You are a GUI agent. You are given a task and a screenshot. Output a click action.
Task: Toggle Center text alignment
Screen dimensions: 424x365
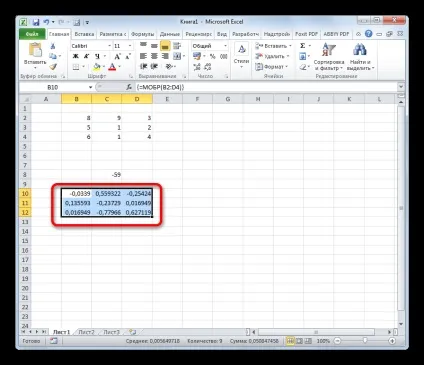154,56
